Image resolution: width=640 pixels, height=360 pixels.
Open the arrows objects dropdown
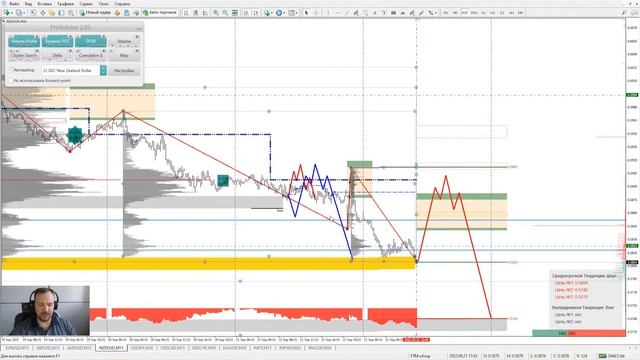[432, 13]
